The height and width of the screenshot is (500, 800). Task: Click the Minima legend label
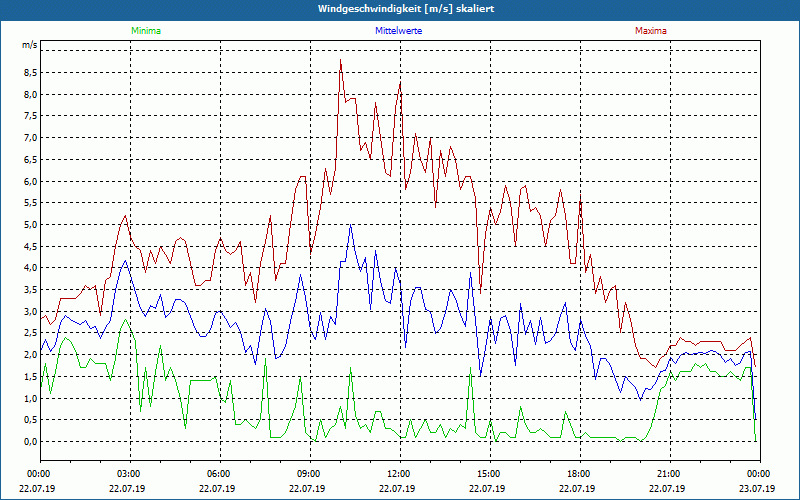[x=146, y=31]
